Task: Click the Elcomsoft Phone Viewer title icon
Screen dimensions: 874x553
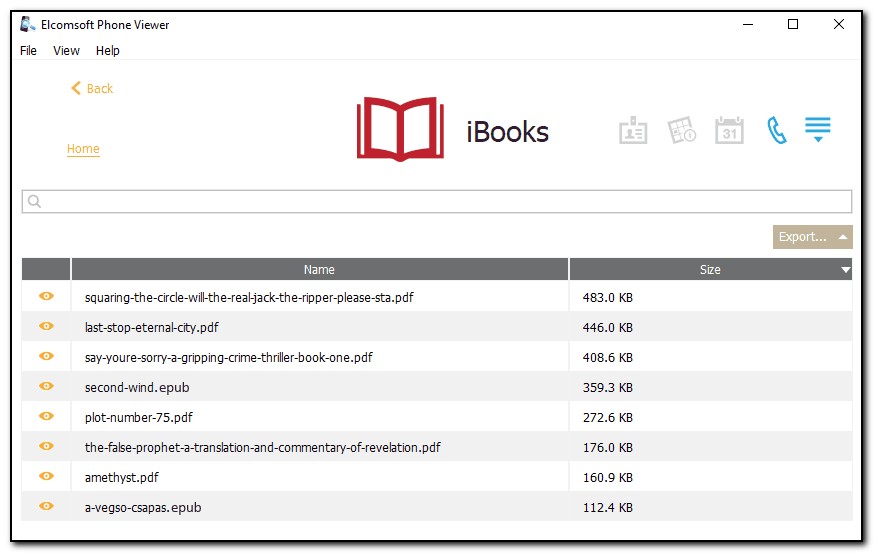Action: [28, 25]
